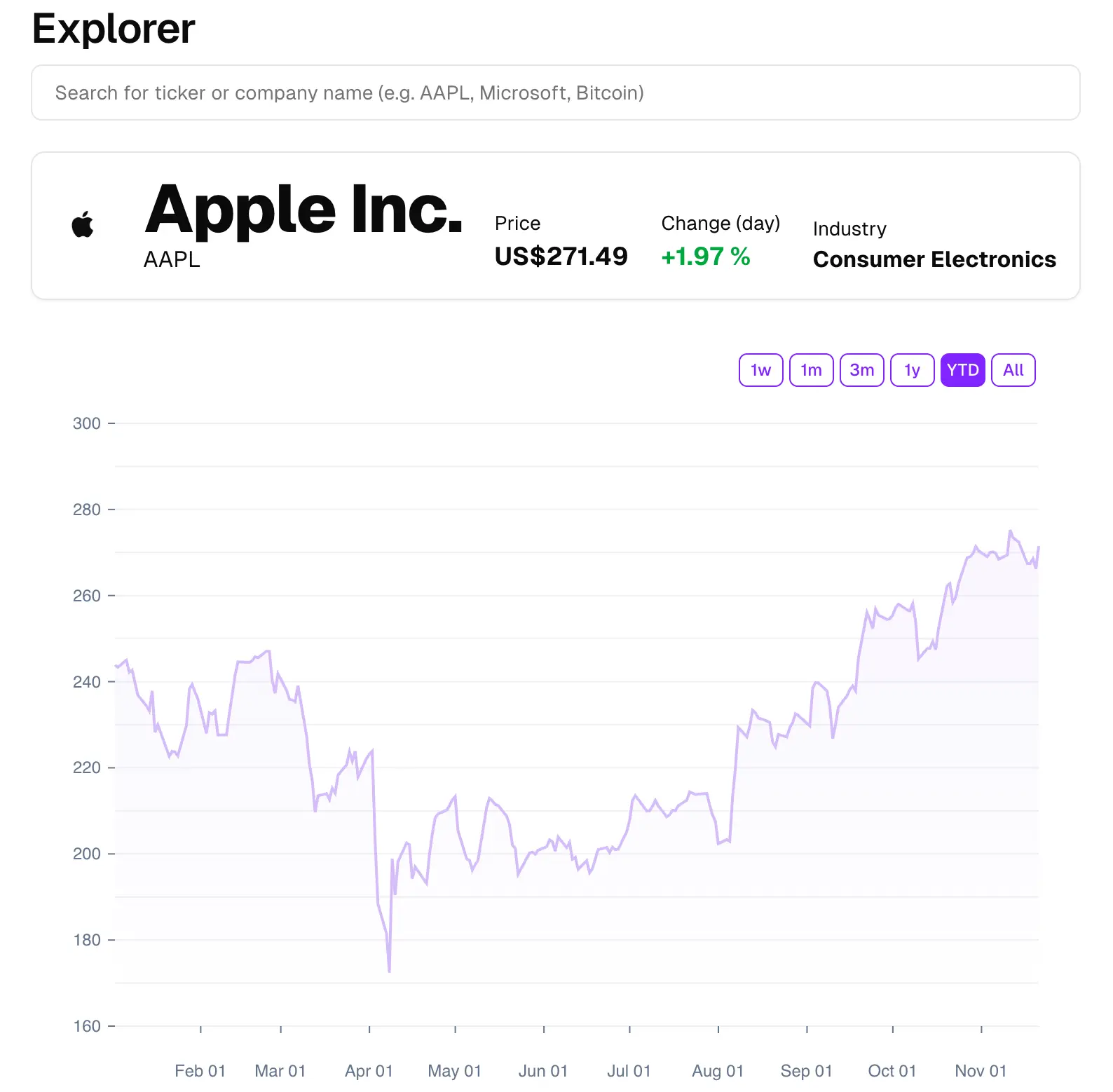
Task: Switch chart to 1y range
Action: (912, 370)
